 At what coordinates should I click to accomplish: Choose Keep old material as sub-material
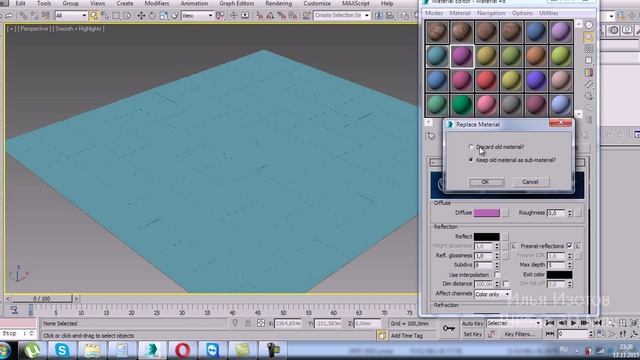(x=471, y=160)
